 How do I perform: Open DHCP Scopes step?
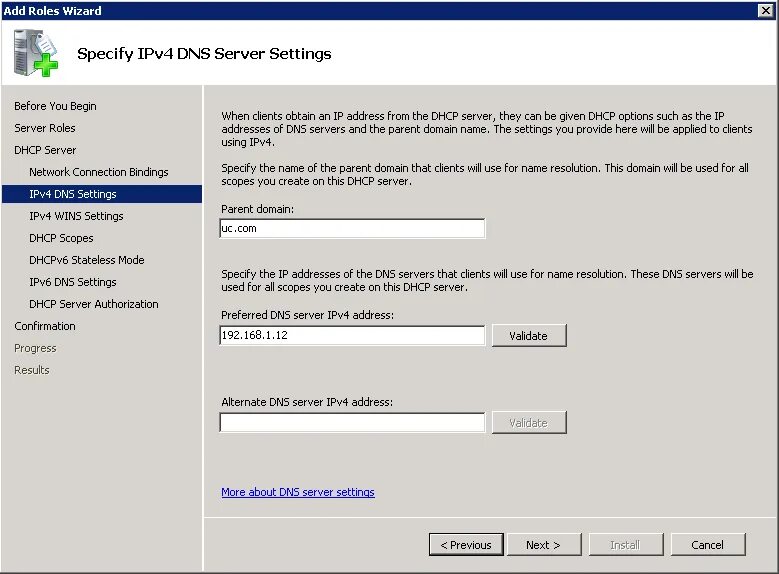pos(61,238)
